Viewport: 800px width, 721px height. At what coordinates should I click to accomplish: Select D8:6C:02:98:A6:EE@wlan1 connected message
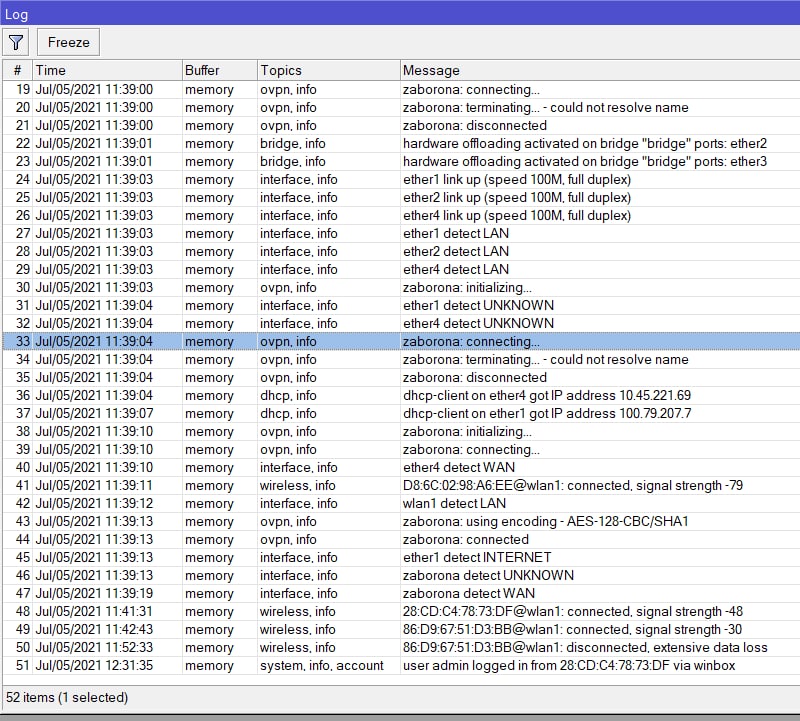point(572,485)
